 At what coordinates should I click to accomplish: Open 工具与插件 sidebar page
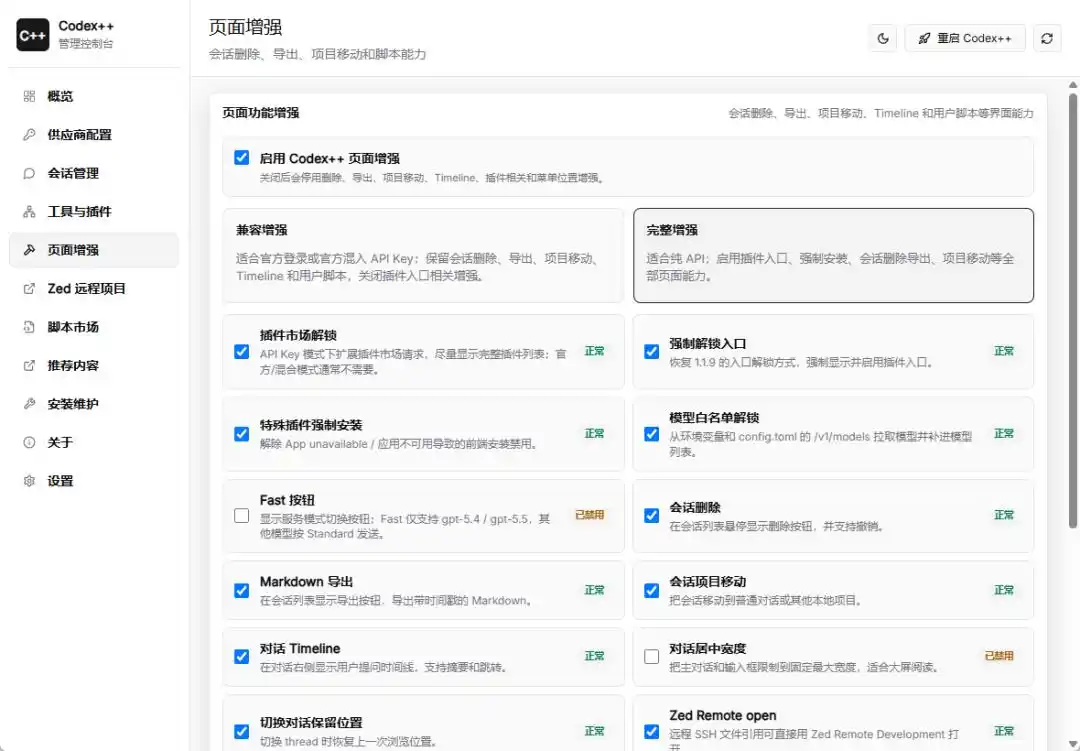pyautogui.click(x=94, y=212)
